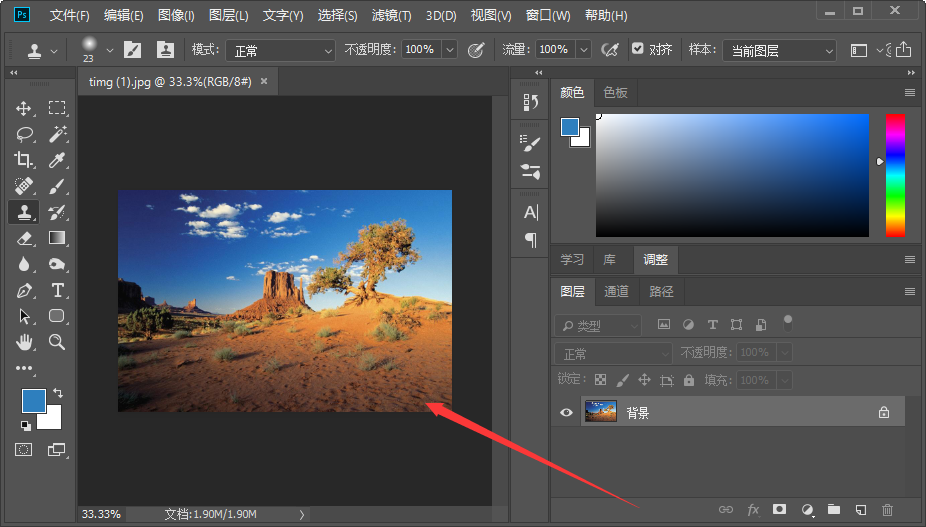Select the Gradient tool
The width and height of the screenshot is (926, 527).
click(x=57, y=238)
